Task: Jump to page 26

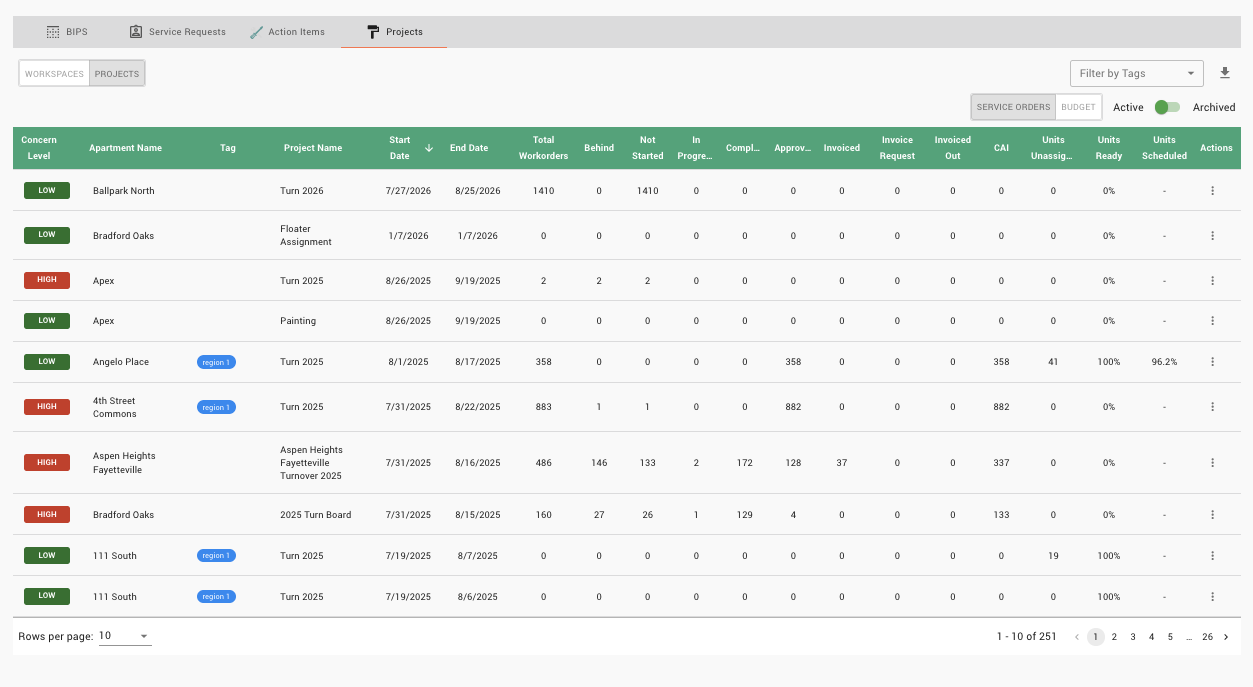Action: 1207,636
